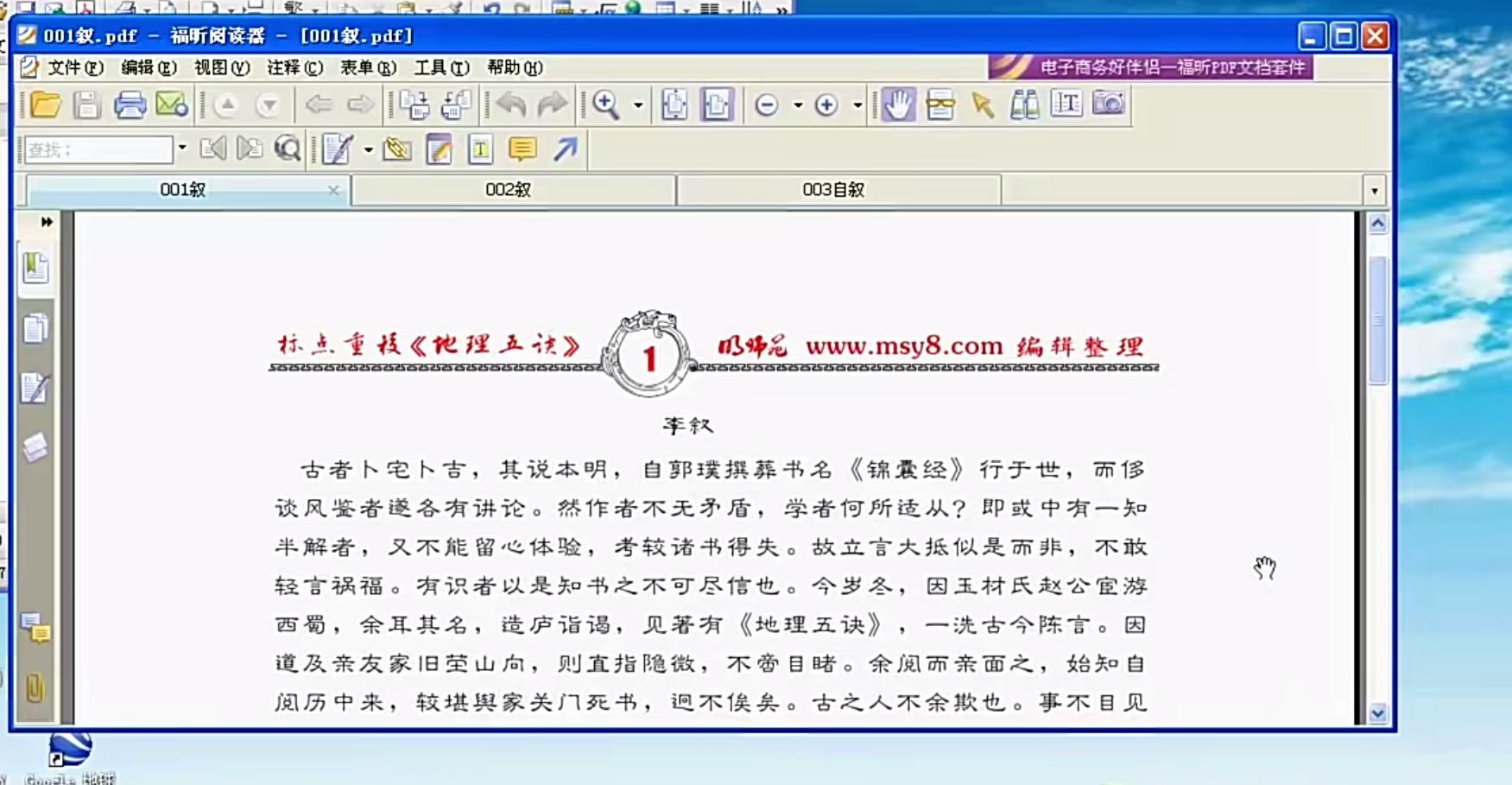This screenshot has height=785, width=1512.
Task: Toggle the Select cursor tool on
Action: click(x=983, y=104)
